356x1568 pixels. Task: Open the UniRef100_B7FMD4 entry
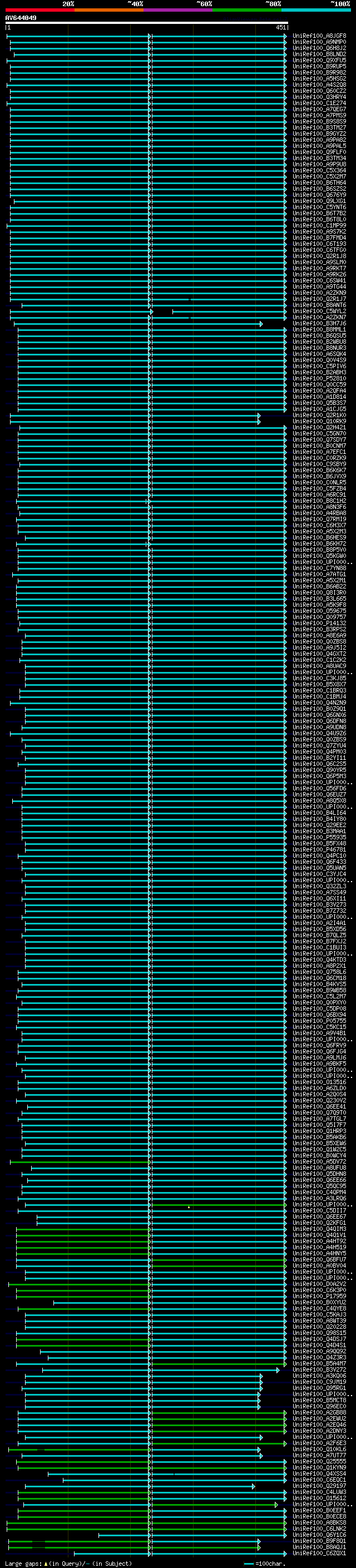tap(319, 238)
